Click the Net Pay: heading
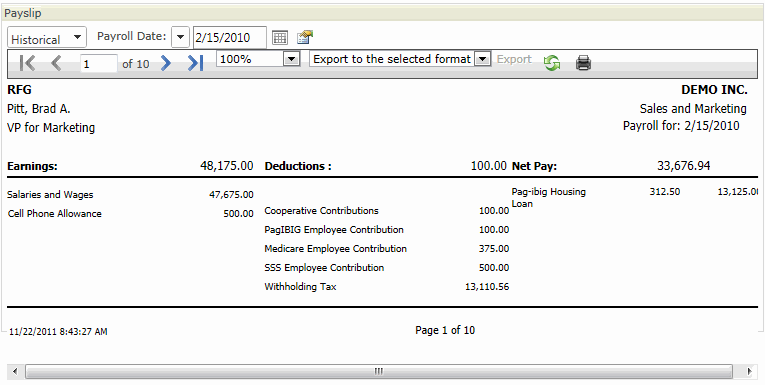Image resolution: width=765 pixels, height=385 pixels. pos(534,166)
